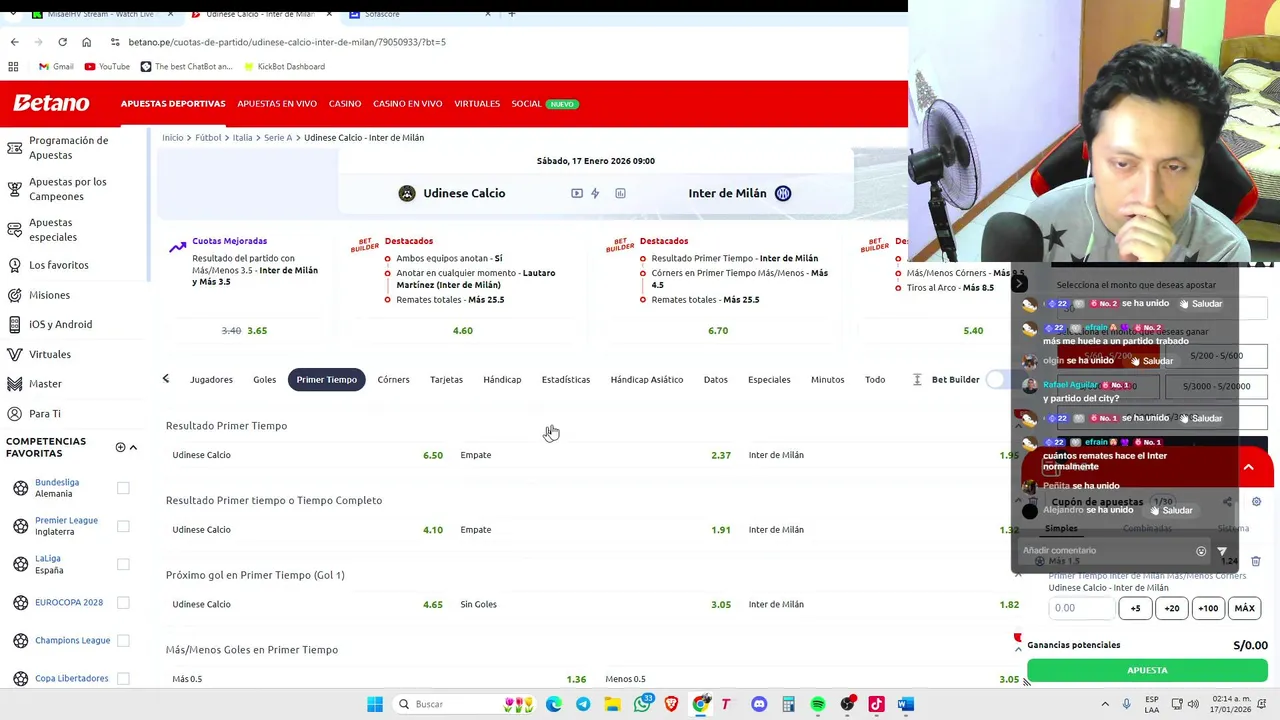Image resolution: width=1280 pixels, height=720 pixels.
Task: Reload the browser page
Action: 62,42
